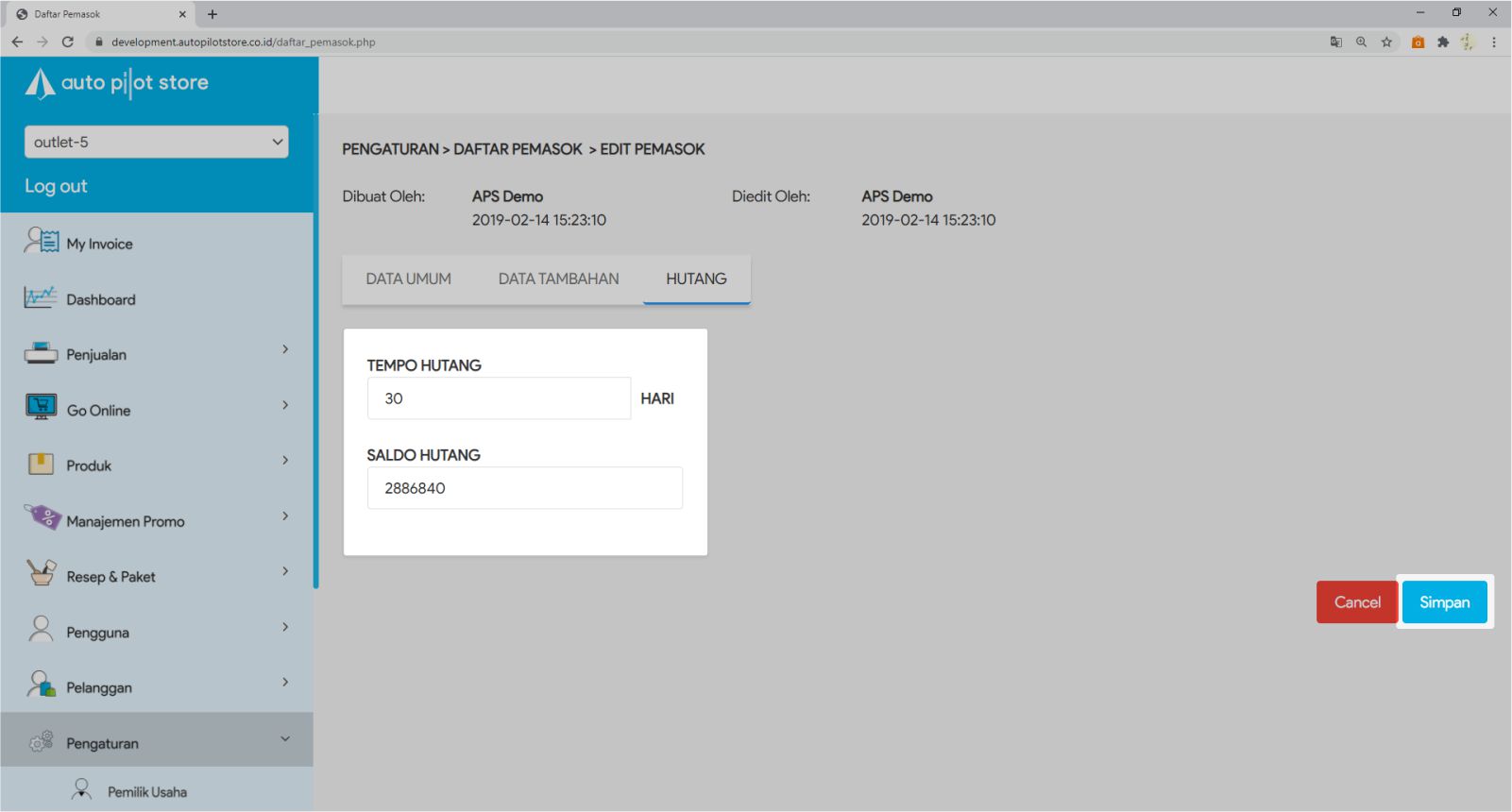Expand the Pengguna submenu chevron
The image size is (1512, 812).
tap(285, 627)
